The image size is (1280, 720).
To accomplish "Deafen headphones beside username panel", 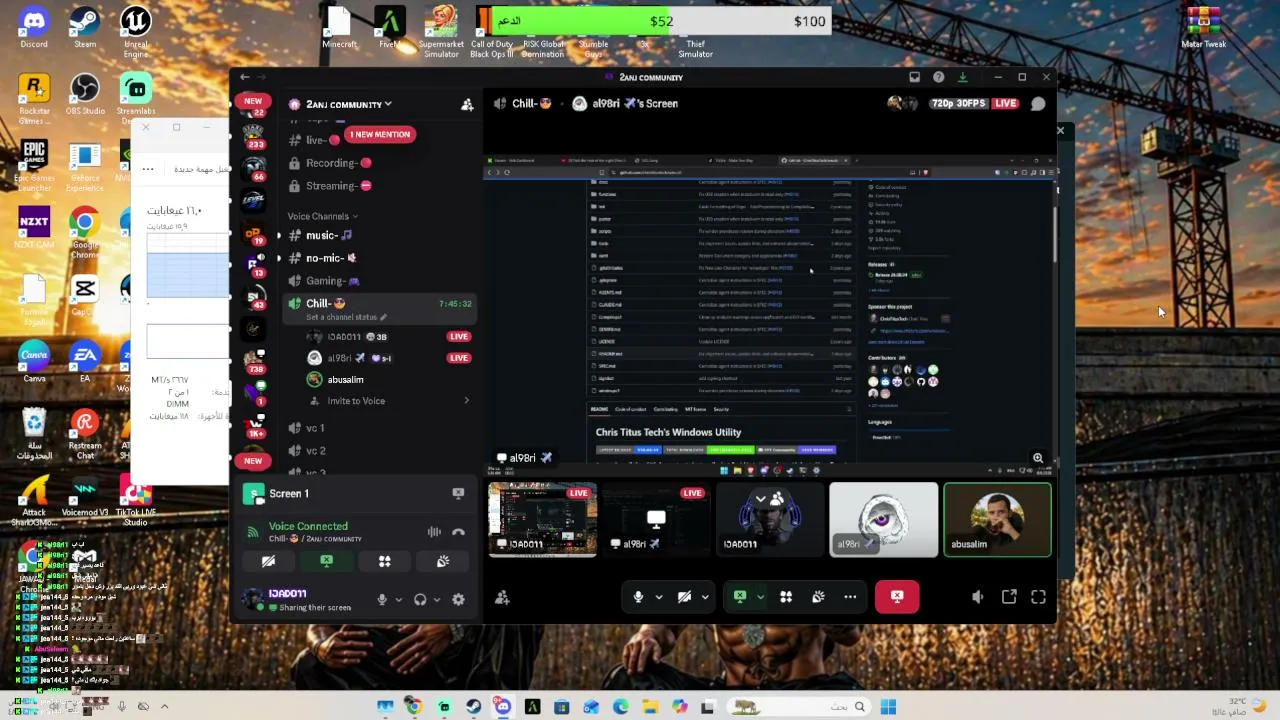I will 420,599.
